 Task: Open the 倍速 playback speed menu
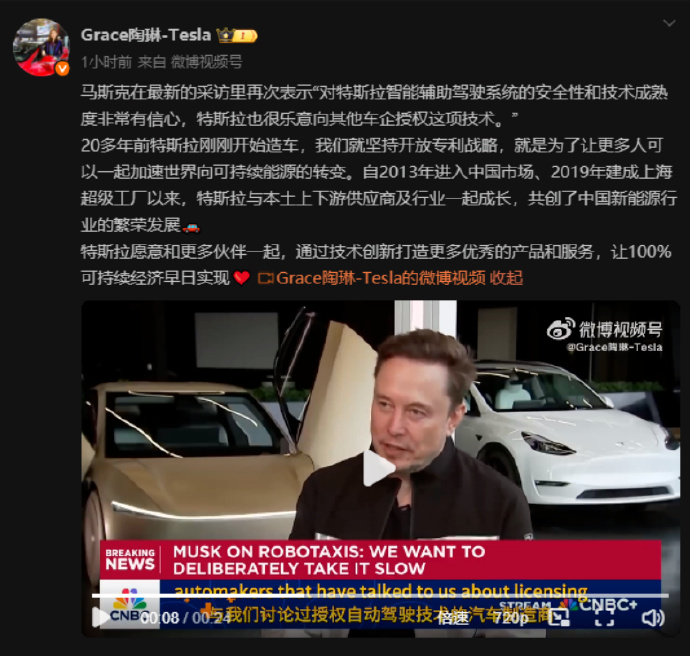click(x=453, y=618)
